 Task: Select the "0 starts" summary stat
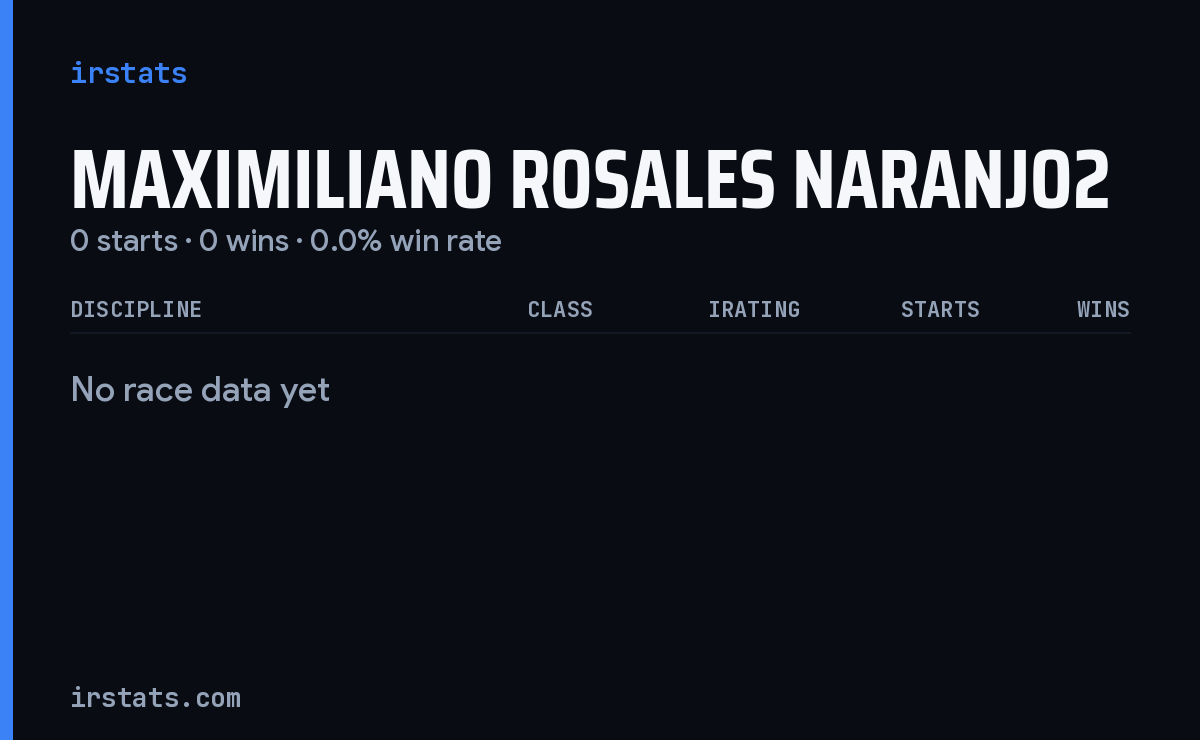tap(124, 241)
